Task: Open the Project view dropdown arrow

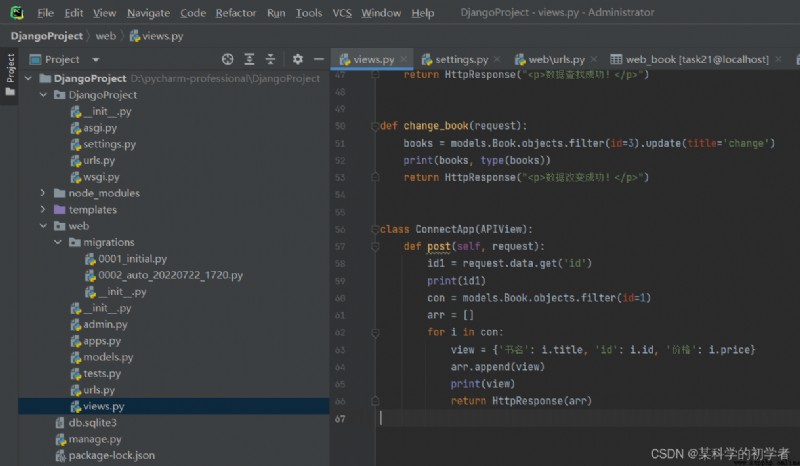Action: (x=95, y=60)
